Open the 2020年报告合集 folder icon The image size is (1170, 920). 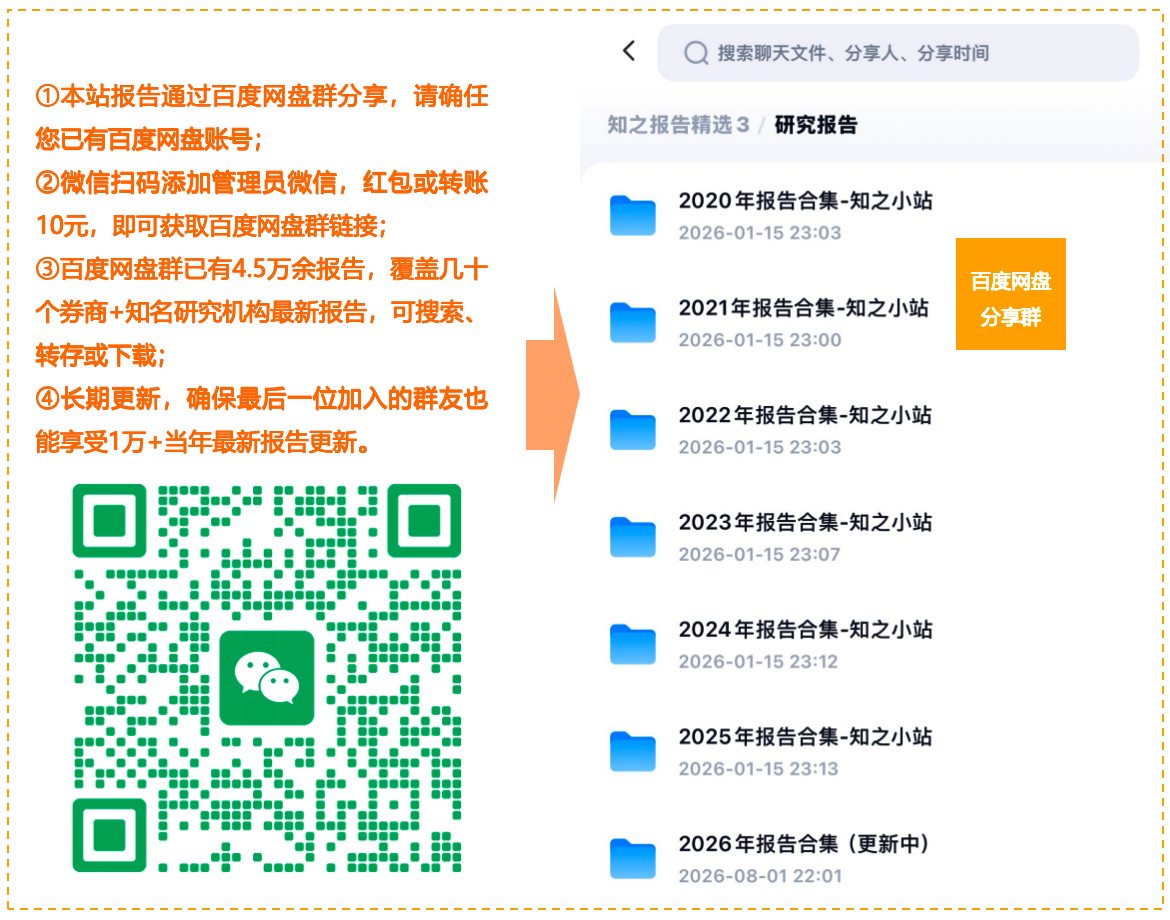(633, 216)
